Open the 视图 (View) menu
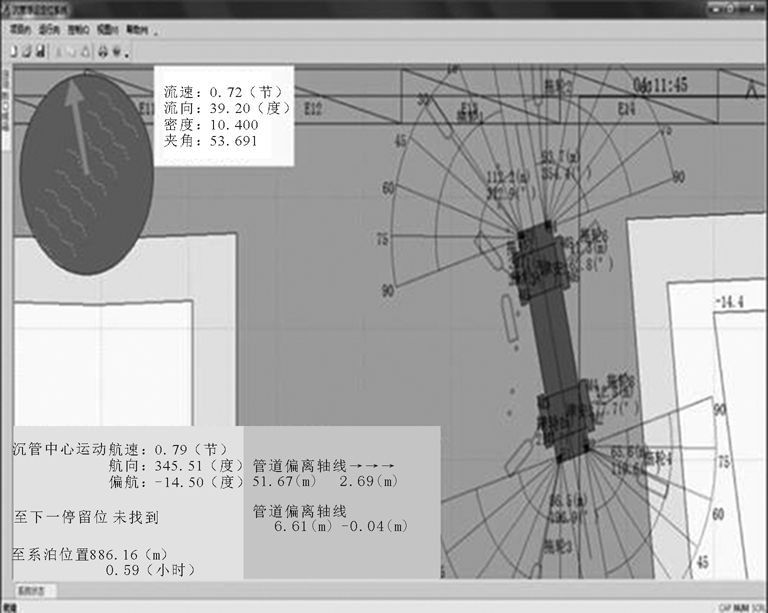 107,30
